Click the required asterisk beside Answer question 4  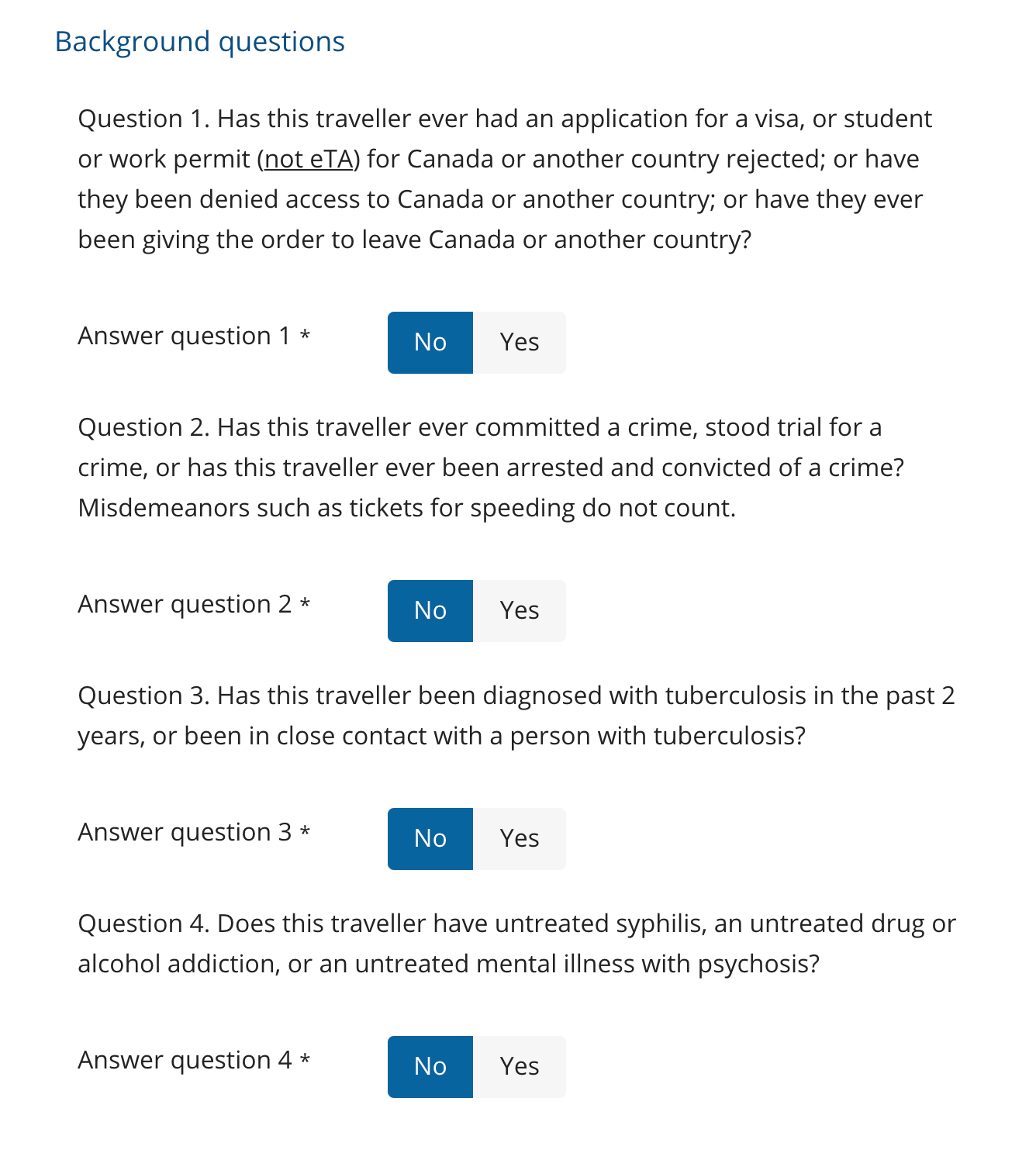[305, 1060]
